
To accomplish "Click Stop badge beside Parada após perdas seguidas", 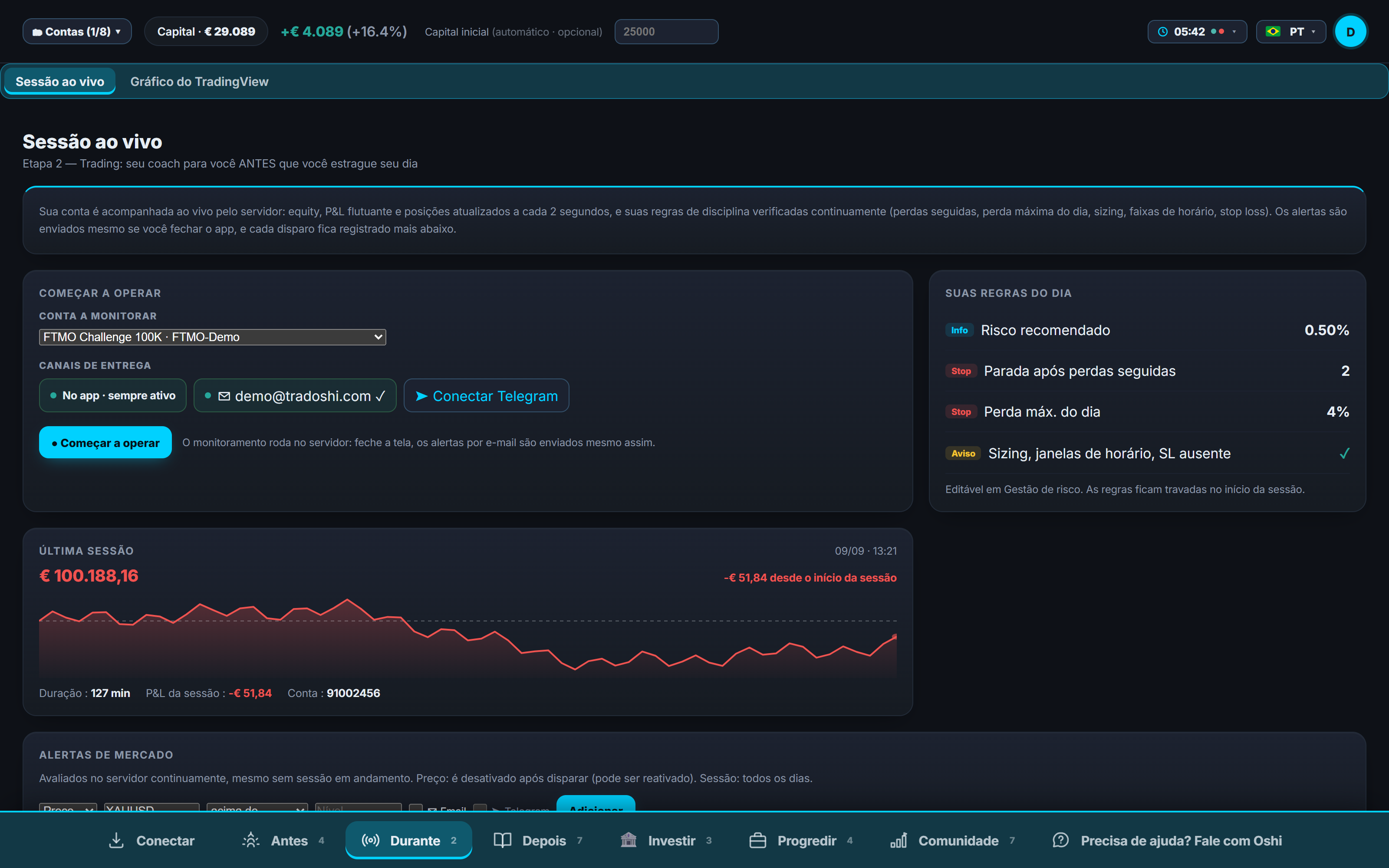I will [961, 371].
